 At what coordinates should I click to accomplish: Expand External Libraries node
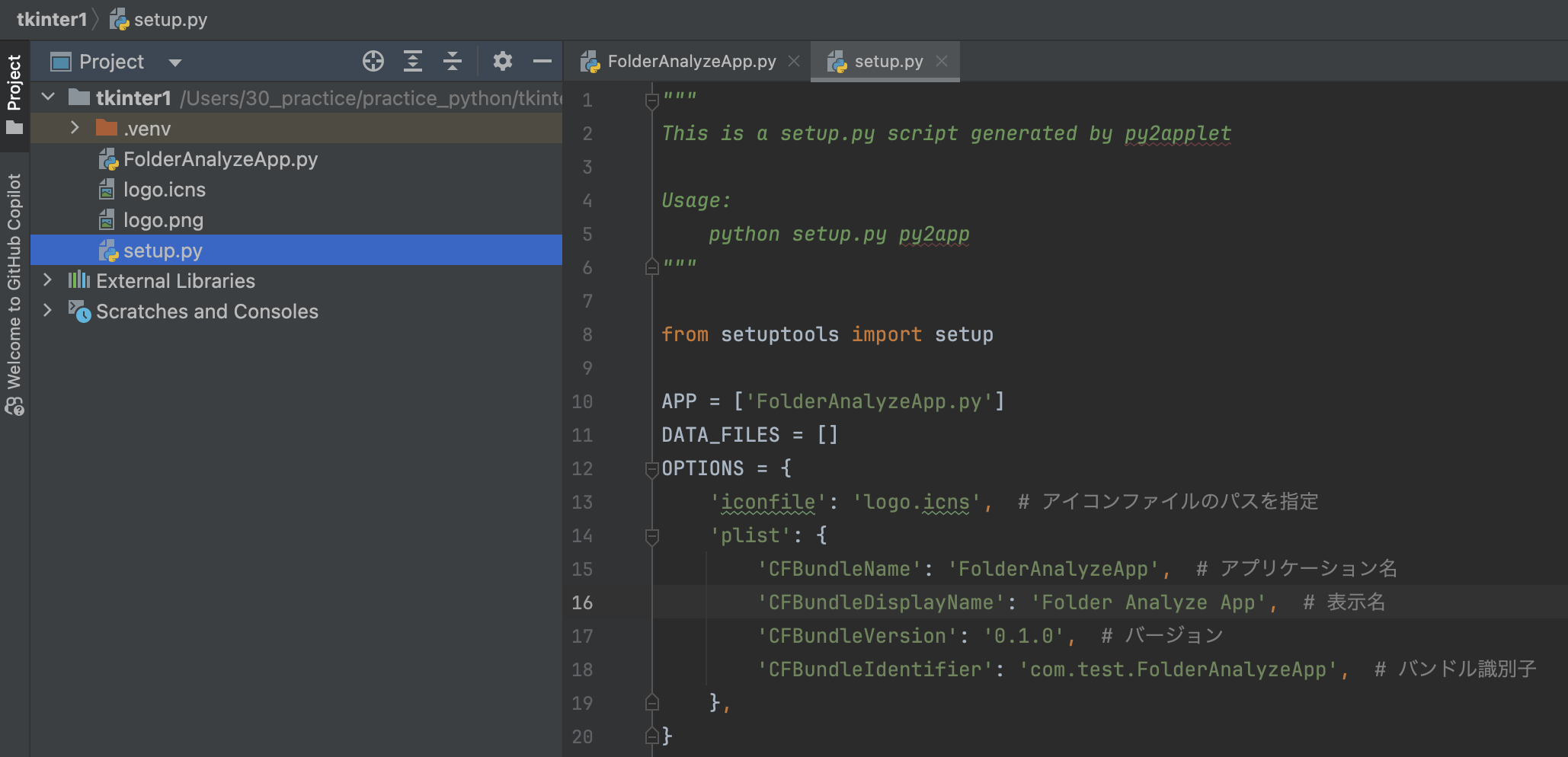point(48,280)
